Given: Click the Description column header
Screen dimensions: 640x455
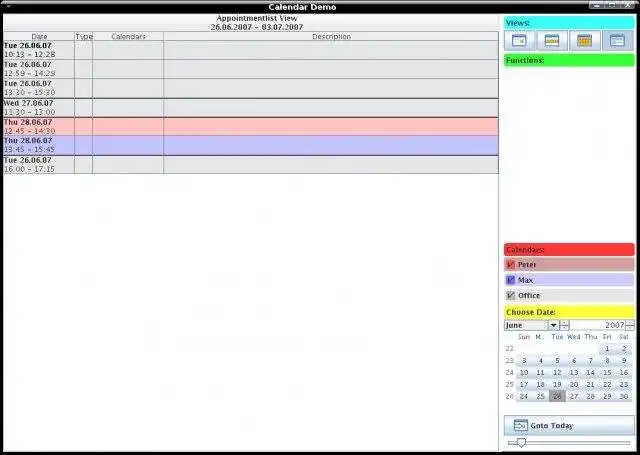Looking at the screenshot, I should [331, 36].
